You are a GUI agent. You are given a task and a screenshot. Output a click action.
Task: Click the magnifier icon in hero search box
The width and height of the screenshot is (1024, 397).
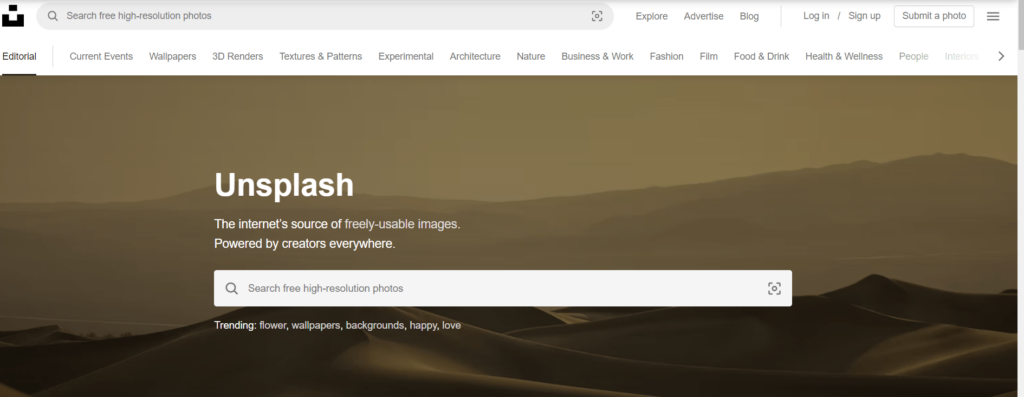click(231, 289)
